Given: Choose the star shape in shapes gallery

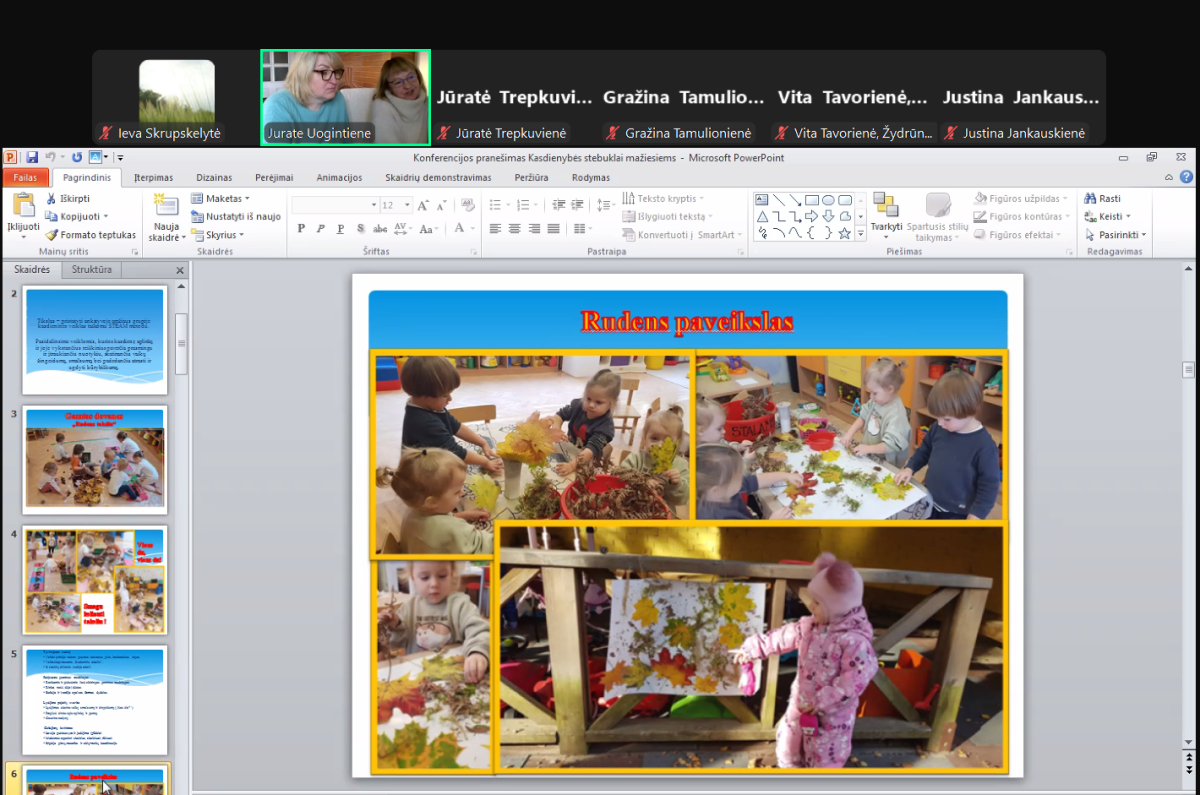Looking at the screenshot, I should click(844, 233).
